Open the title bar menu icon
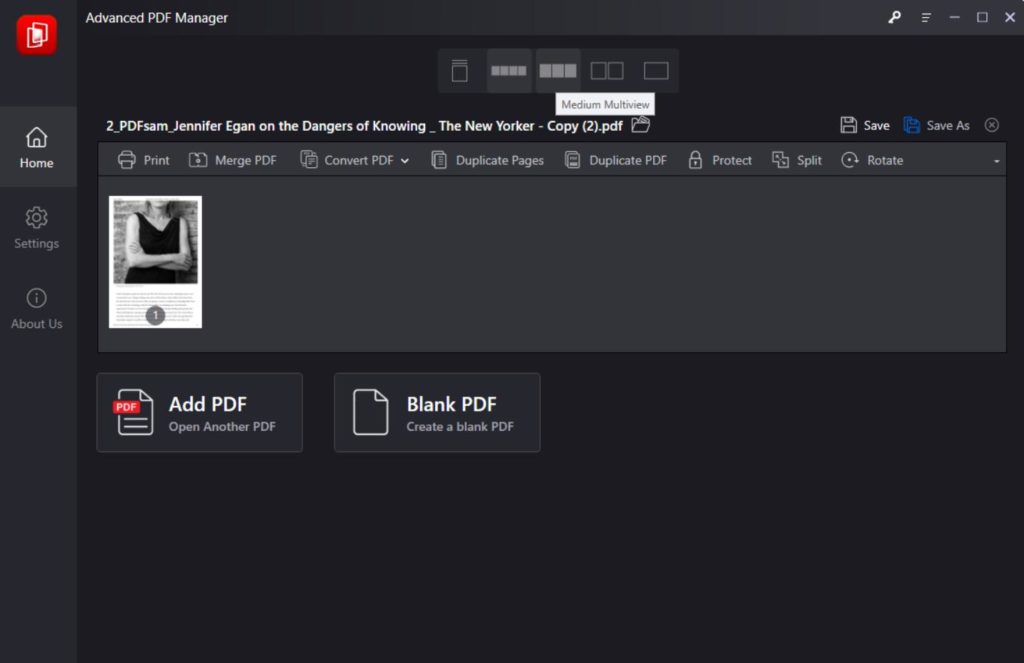This screenshot has width=1024, height=663. click(926, 18)
